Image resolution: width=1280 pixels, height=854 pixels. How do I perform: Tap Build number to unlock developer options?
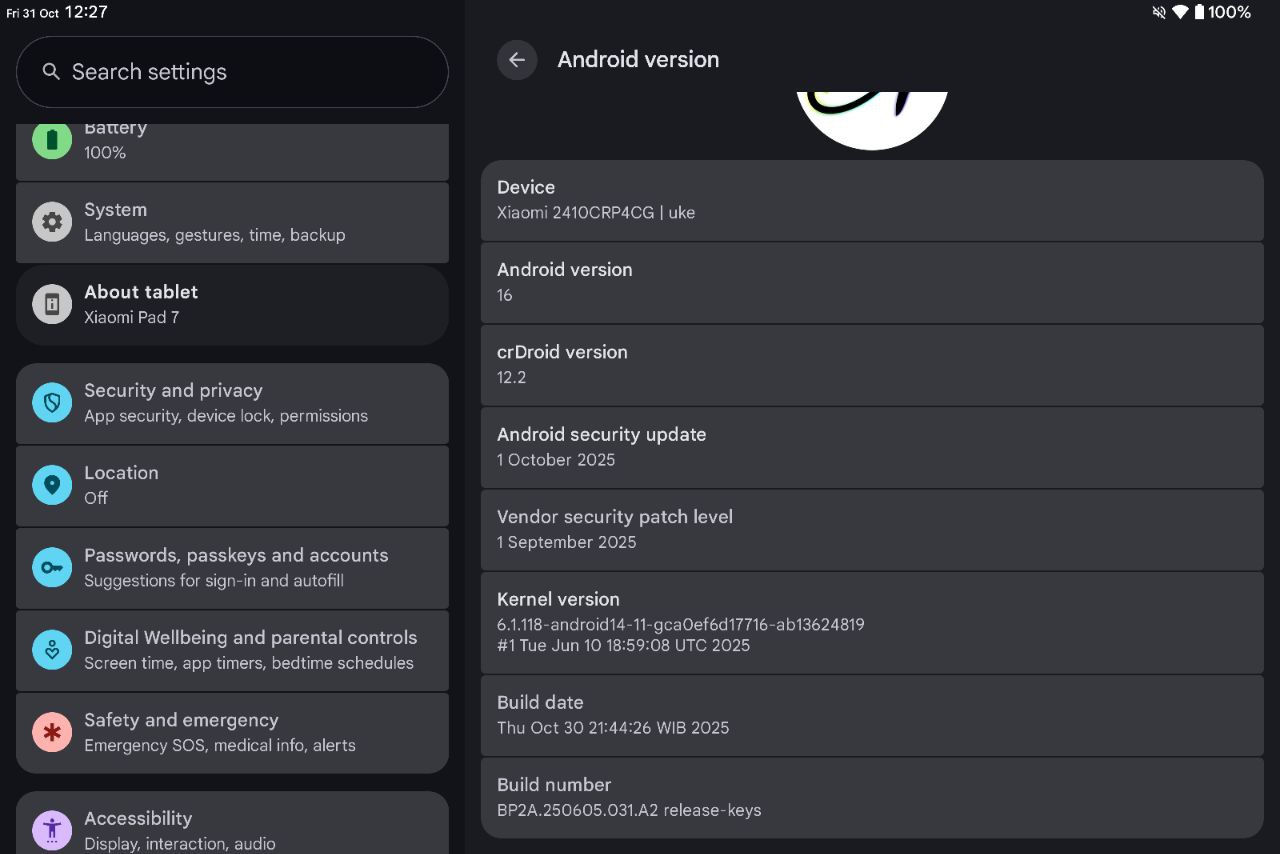870,797
